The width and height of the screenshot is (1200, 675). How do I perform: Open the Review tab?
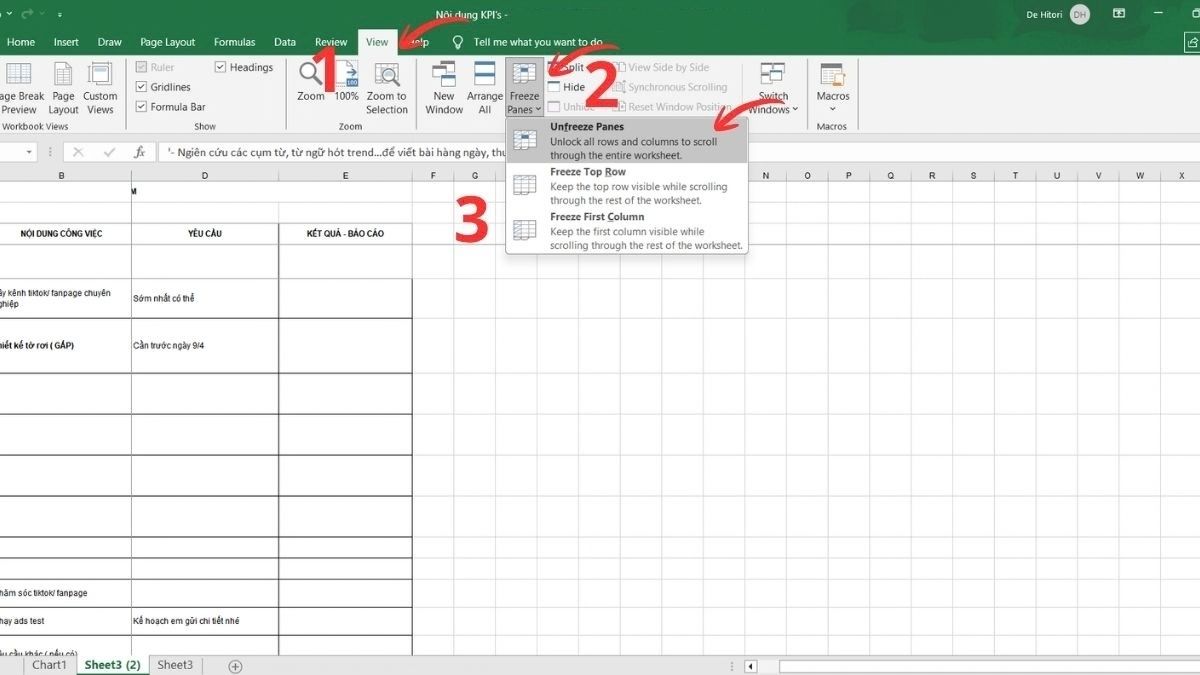tap(331, 42)
